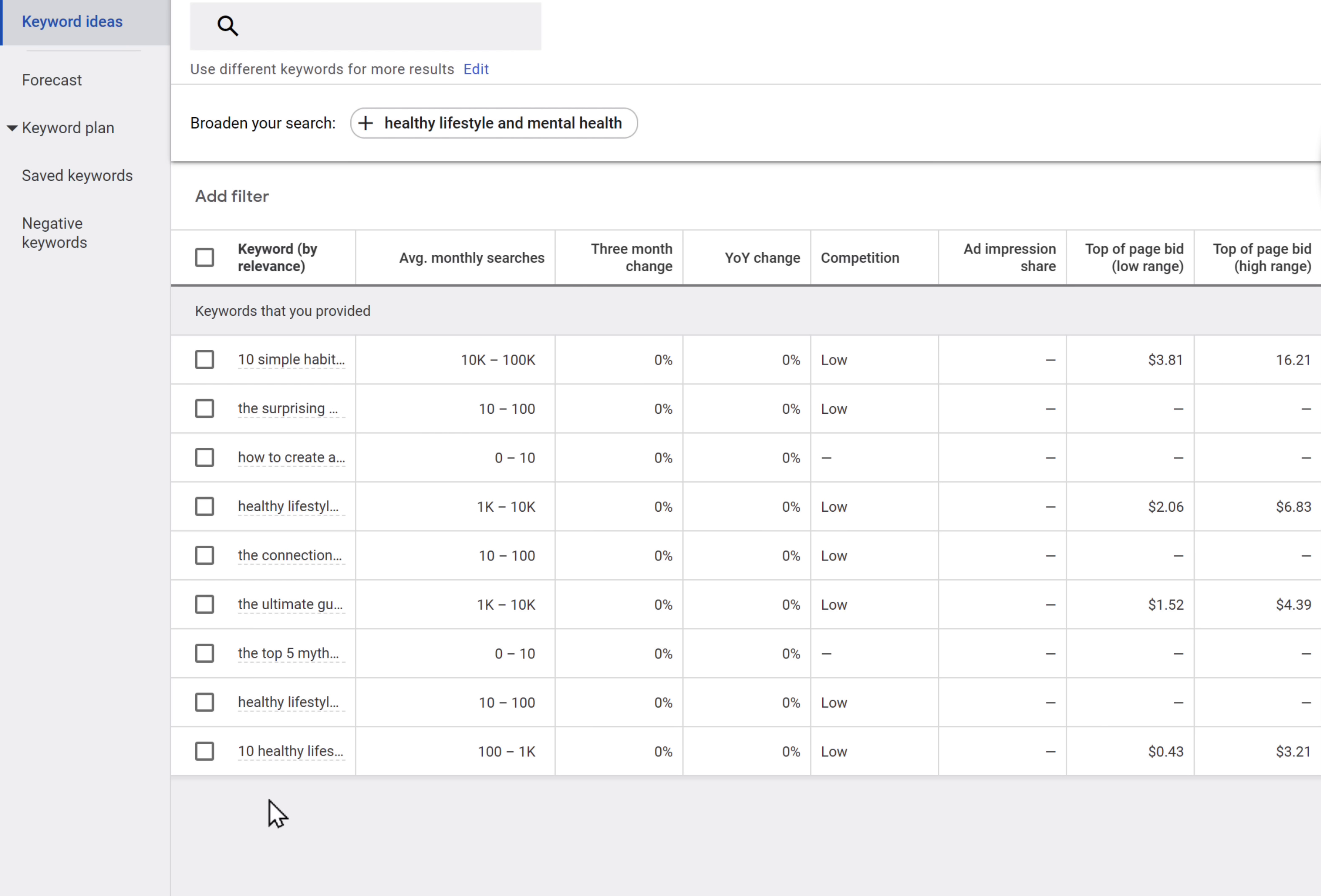Image resolution: width=1321 pixels, height=896 pixels.
Task: Check the '10 simple habit...' keyword row
Action: pyautogui.click(x=204, y=359)
